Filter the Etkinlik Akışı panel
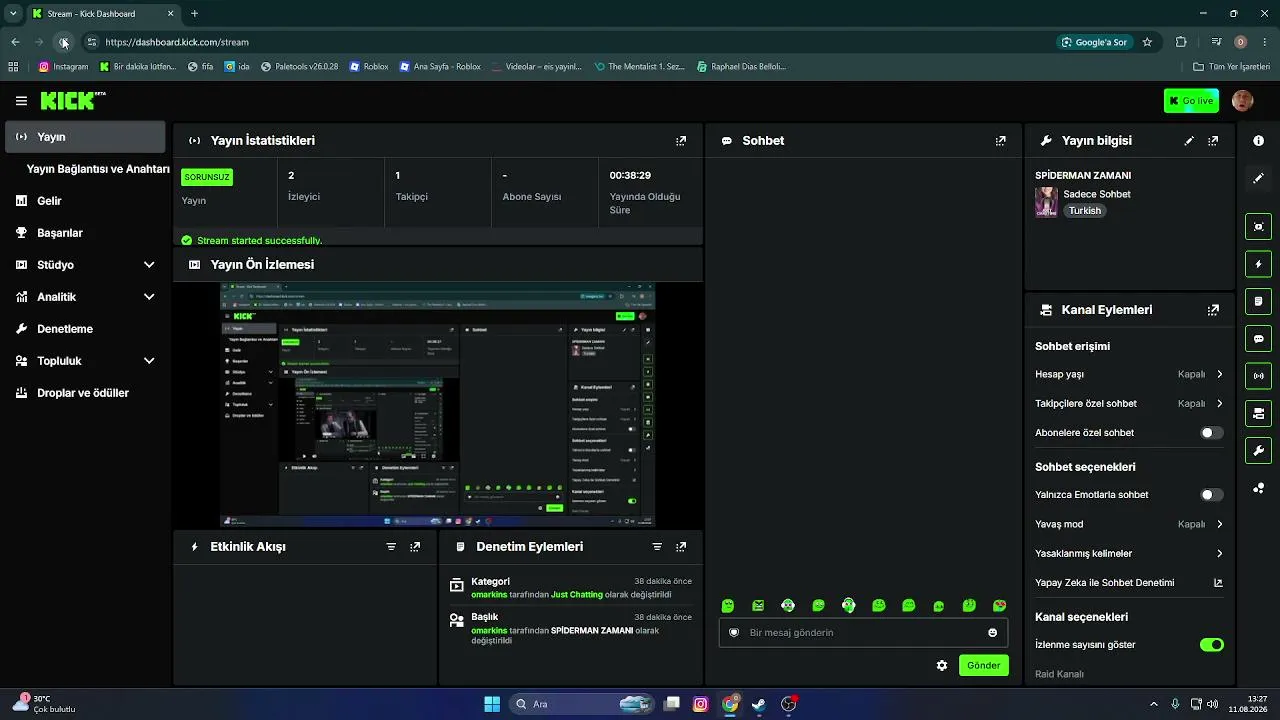Screen dimensions: 1280x720 click(391, 547)
